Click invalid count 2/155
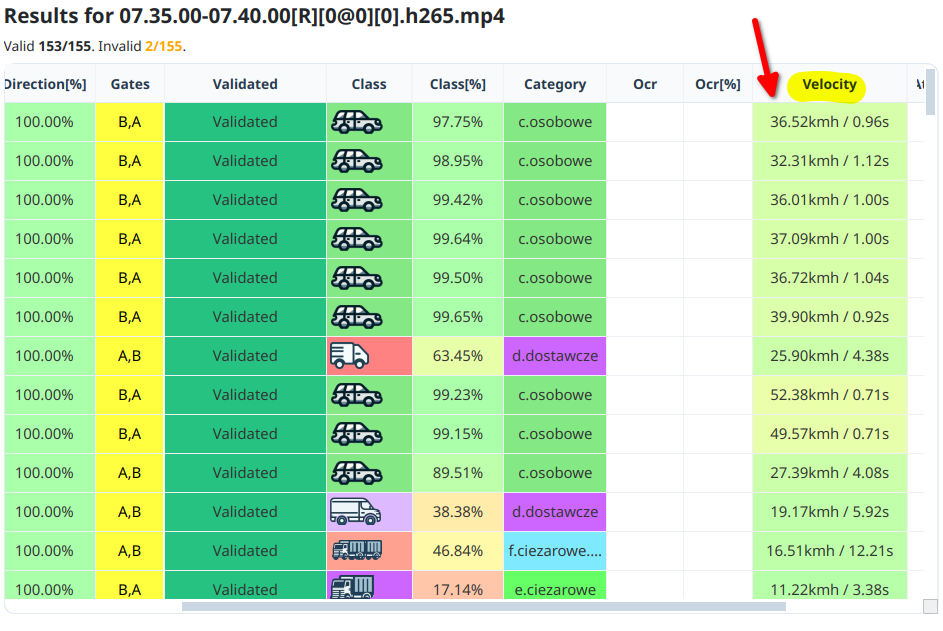Image resolution: width=943 pixels, height=631 pixels. coord(164,46)
